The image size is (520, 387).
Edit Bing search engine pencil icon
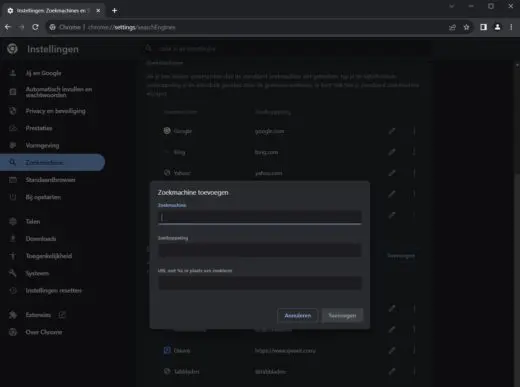coord(392,152)
